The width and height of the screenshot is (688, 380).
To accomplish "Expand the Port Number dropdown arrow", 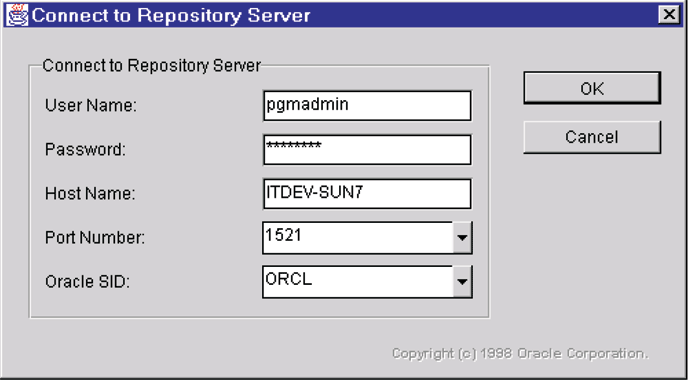I will pyautogui.click(x=462, y=237).
